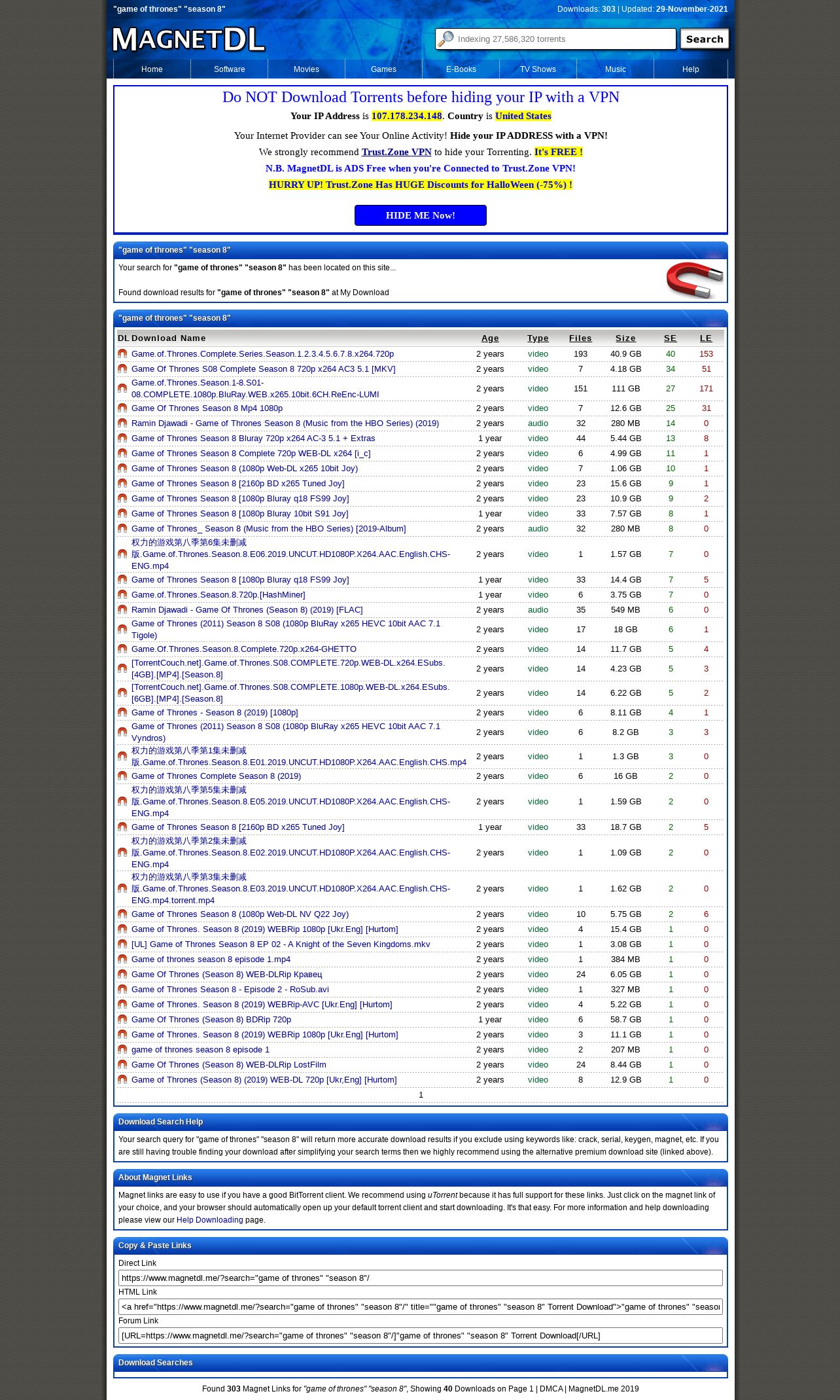Click magnet icon for WEB-DLRip LostFilm row
Screen dimensions: 840x1400
122,1065
